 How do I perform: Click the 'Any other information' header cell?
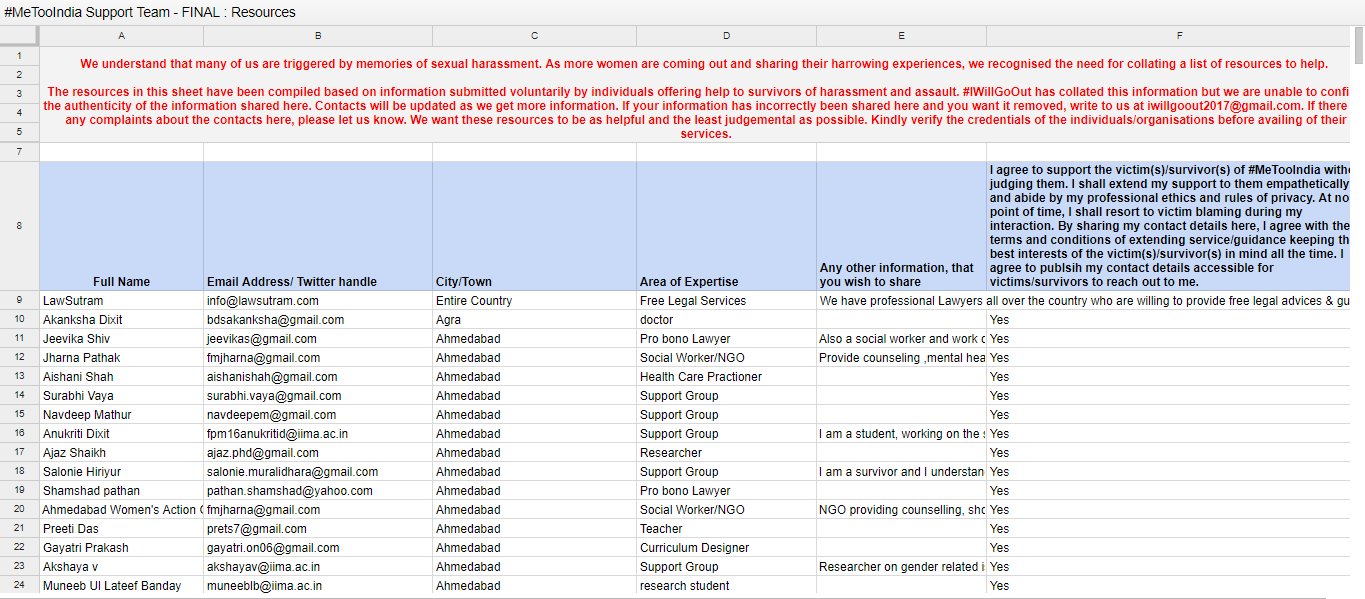[901, 226]
